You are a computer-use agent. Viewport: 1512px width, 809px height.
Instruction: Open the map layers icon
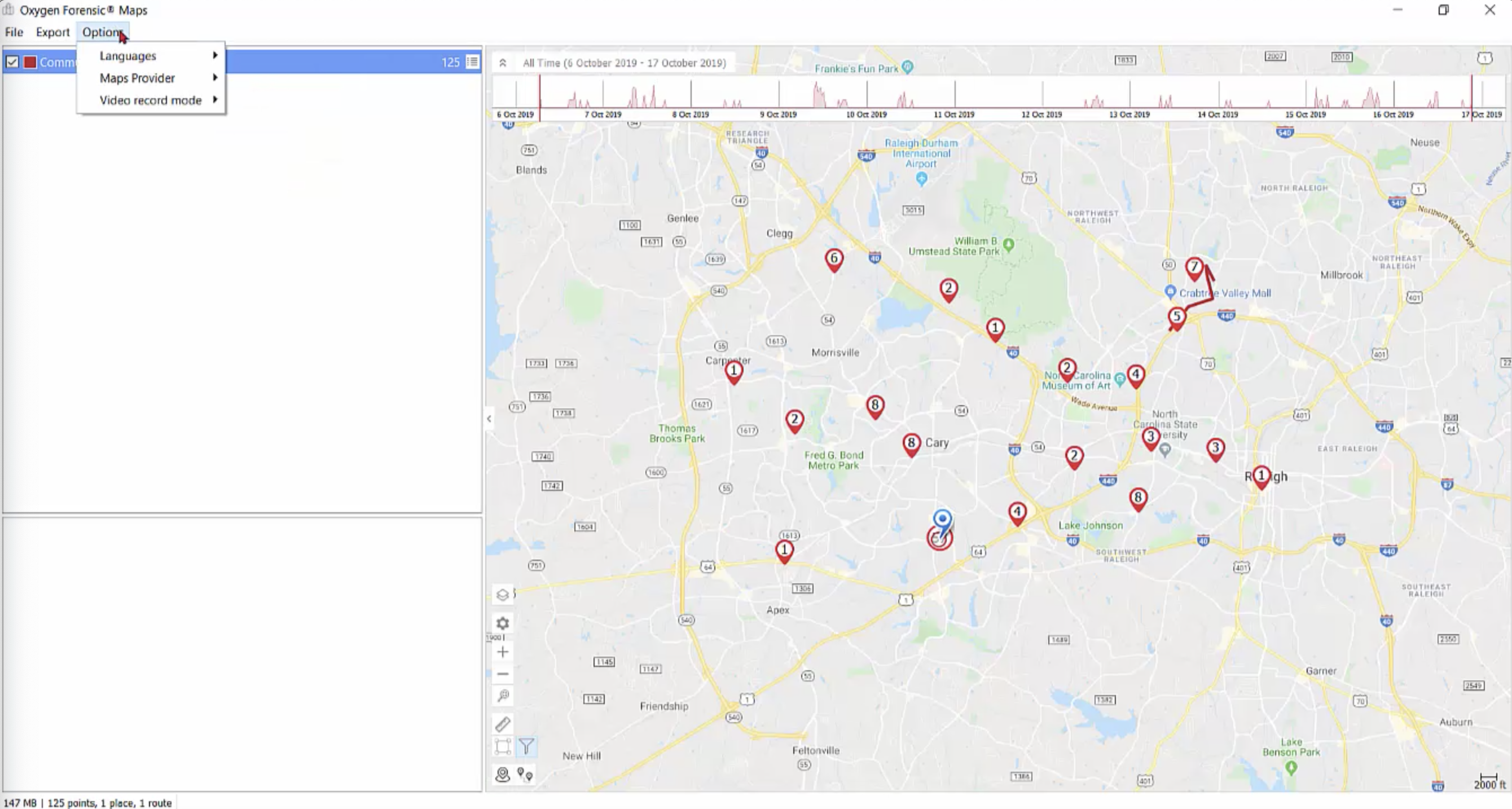pos(503,595)
